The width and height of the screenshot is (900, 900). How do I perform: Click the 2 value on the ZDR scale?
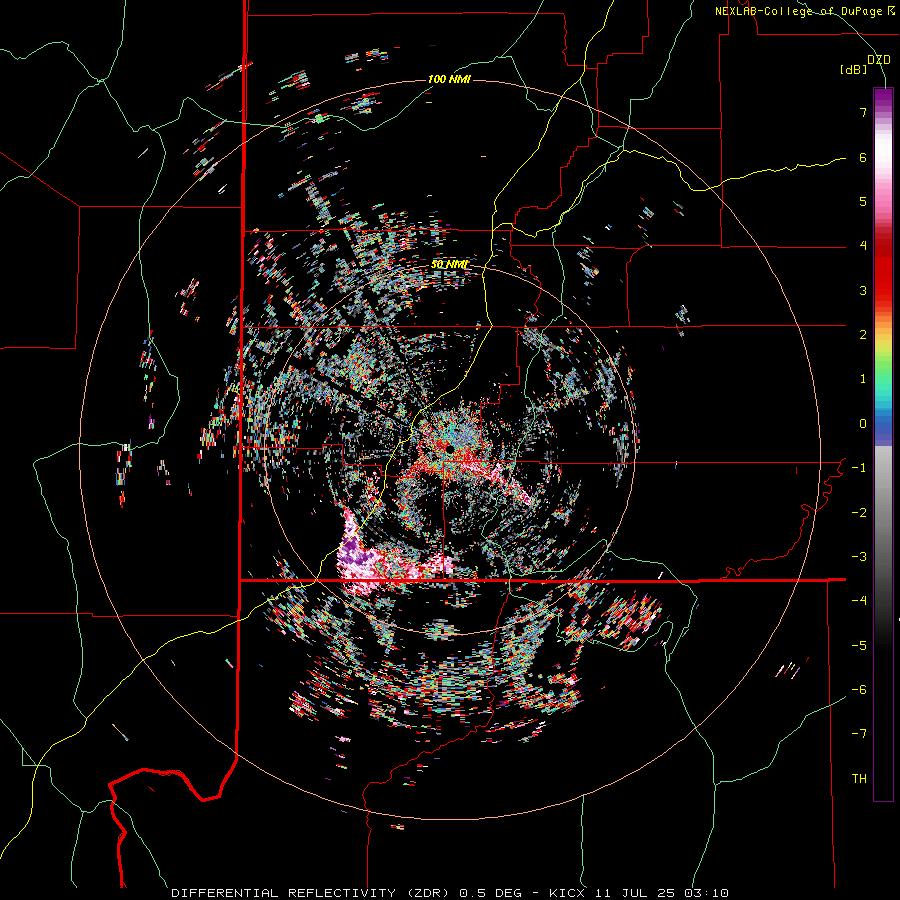coord(863,335)
